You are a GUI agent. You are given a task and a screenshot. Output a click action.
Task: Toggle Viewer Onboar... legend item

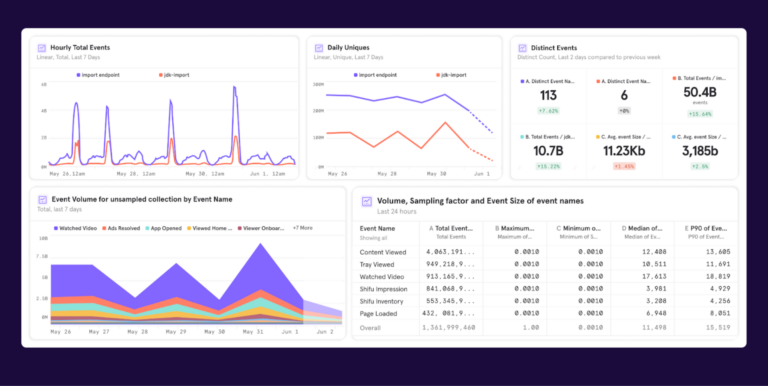(x=262, y=228)
